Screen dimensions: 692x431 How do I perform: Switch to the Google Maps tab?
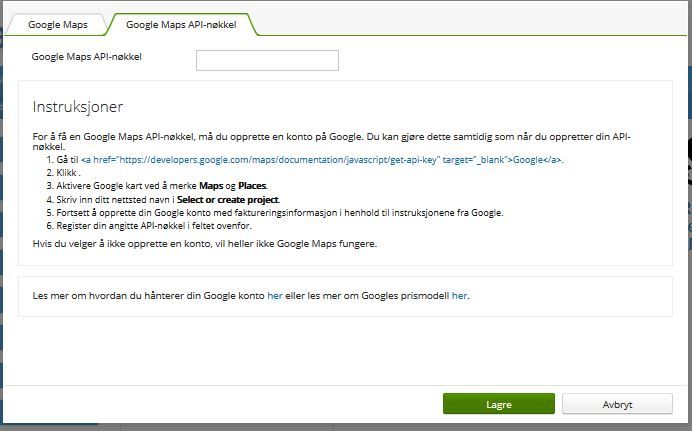coord(58,25)
